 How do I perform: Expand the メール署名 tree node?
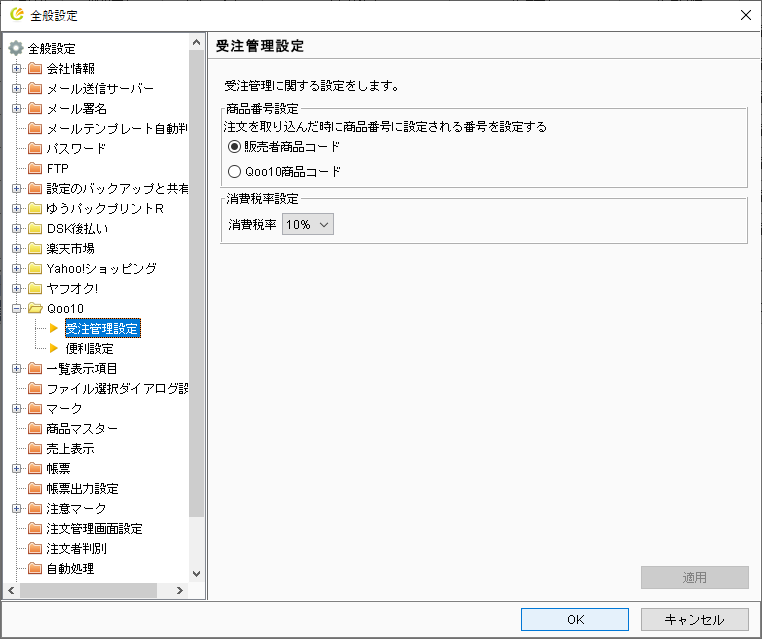(17, 108)
